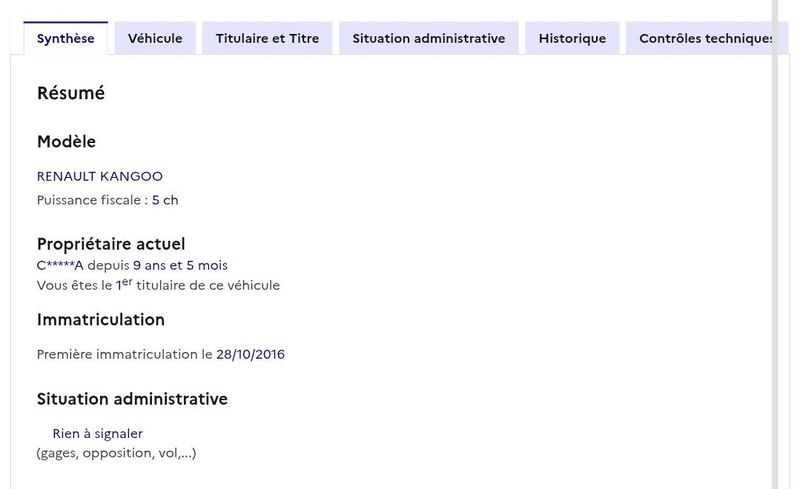Click the gages, opposition, vol note
Viewport: 800px width, 489px height.
tap(116, 453)
